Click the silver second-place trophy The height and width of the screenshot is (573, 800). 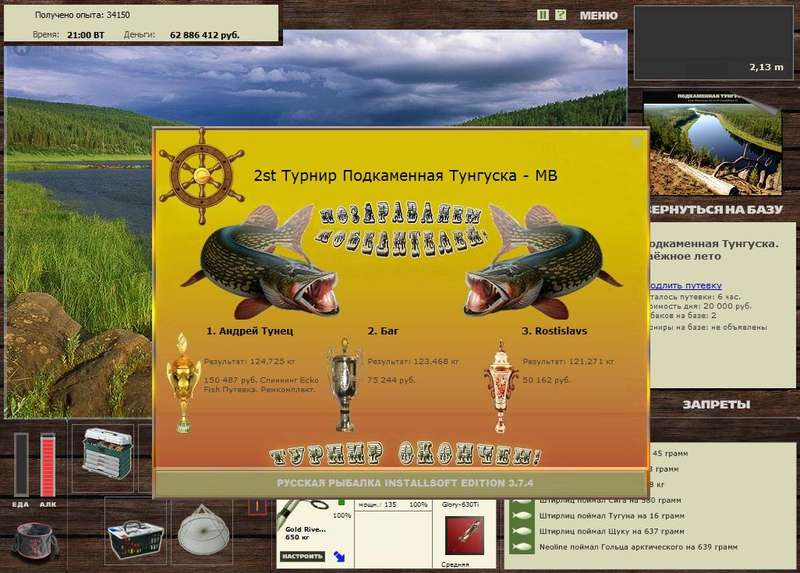click(344, 384)
